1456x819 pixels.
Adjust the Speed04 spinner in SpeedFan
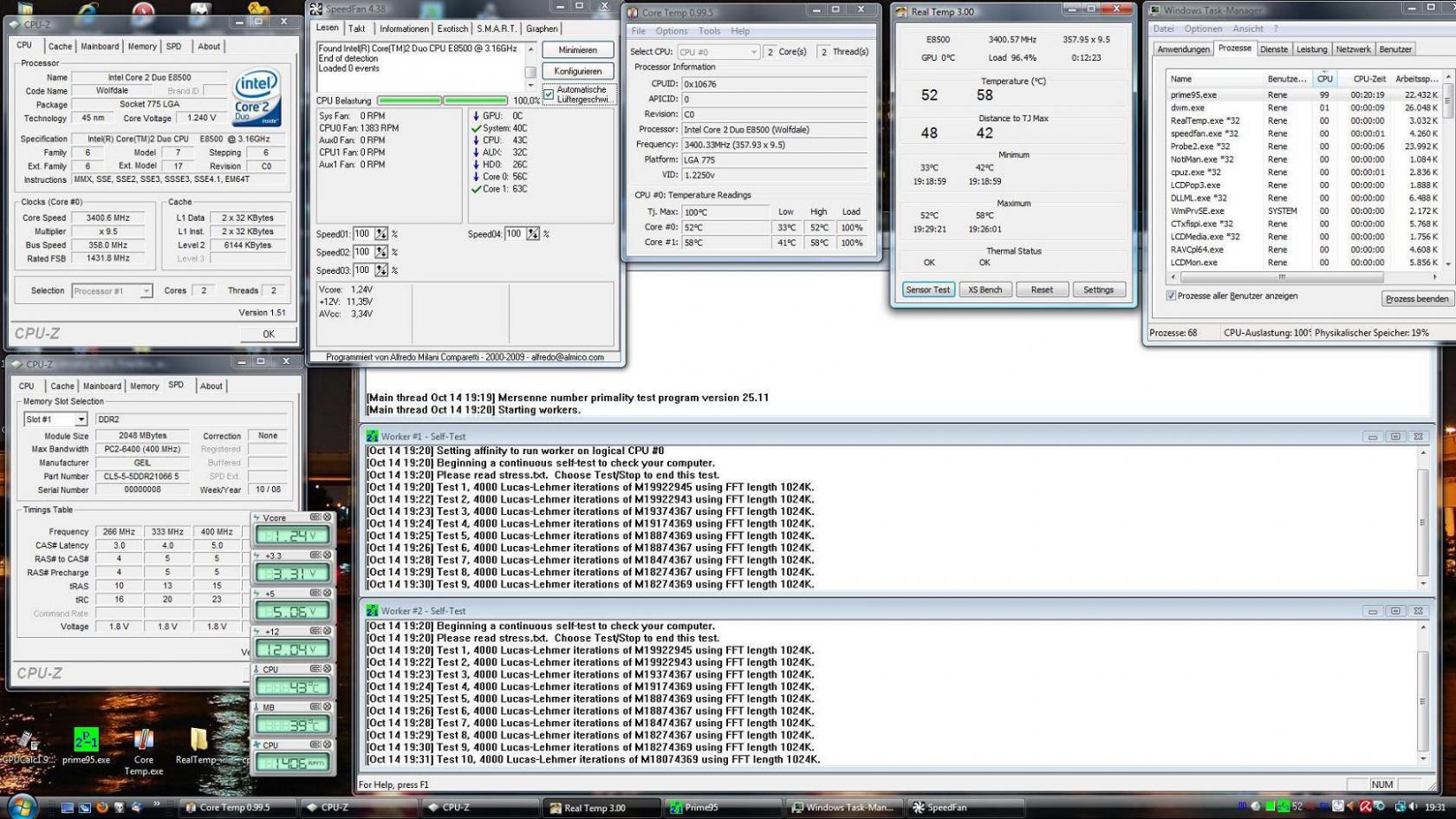coord(532,234)
